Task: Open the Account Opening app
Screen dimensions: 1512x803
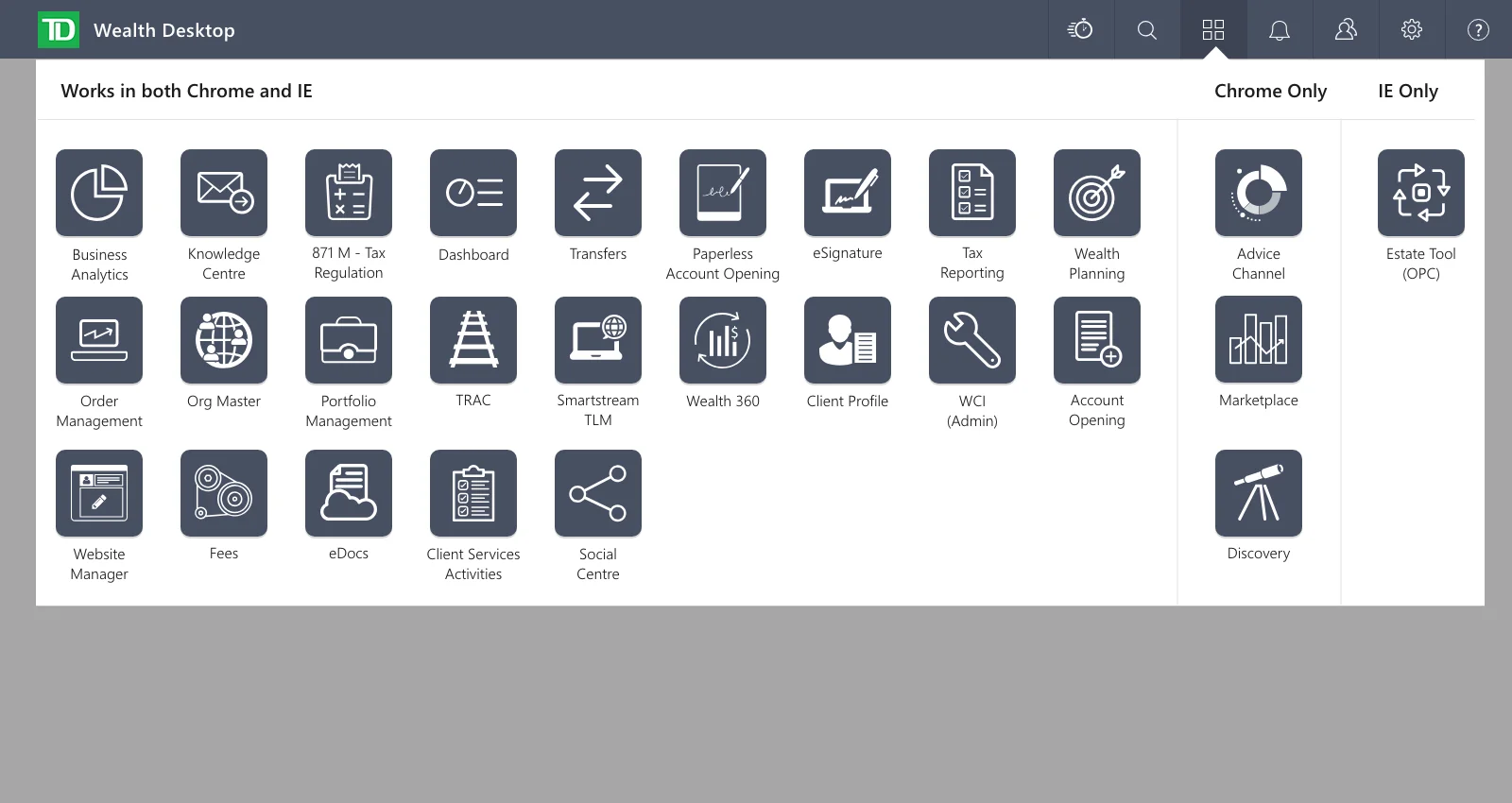Action: [1097, 340]
